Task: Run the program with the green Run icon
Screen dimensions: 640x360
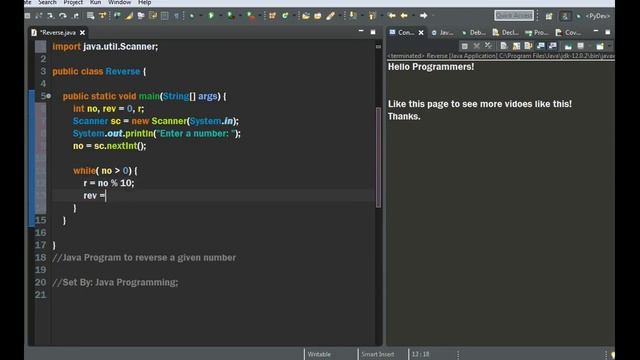Action: 211,16
